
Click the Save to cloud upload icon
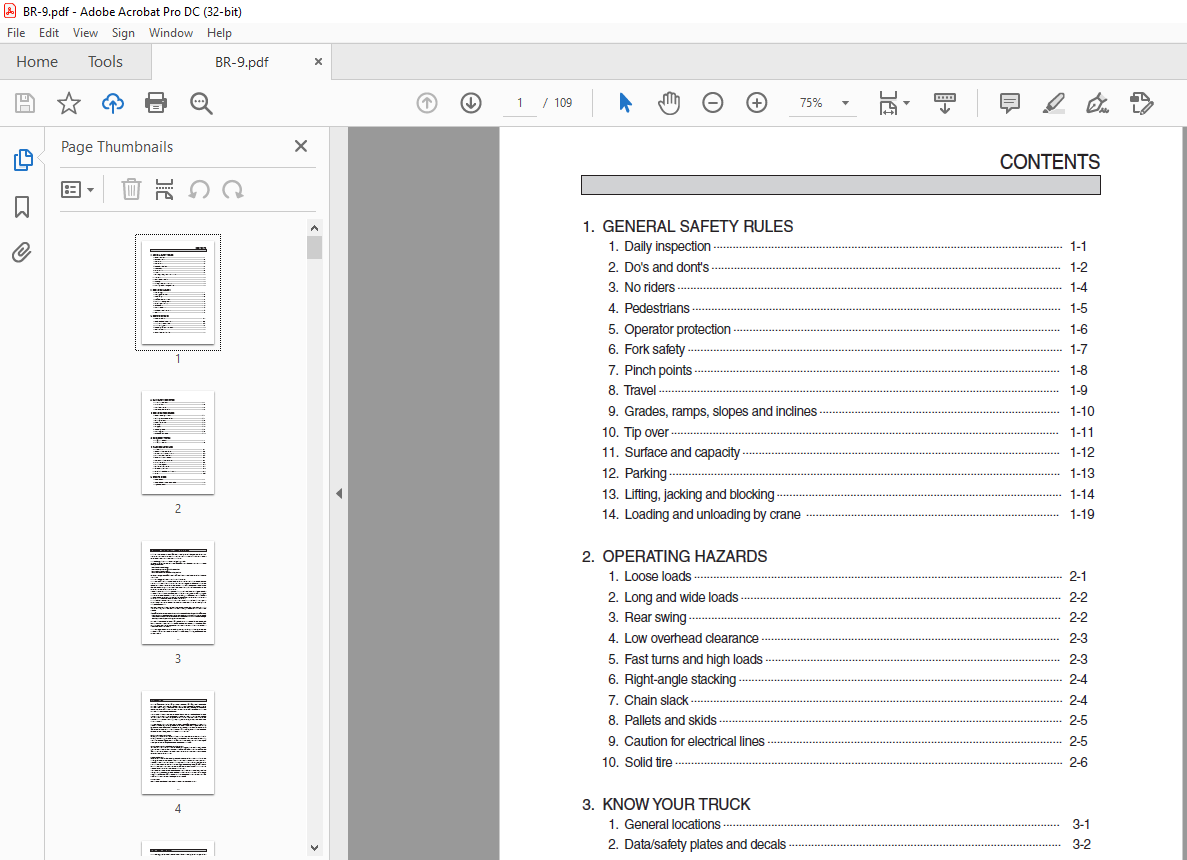113,103
